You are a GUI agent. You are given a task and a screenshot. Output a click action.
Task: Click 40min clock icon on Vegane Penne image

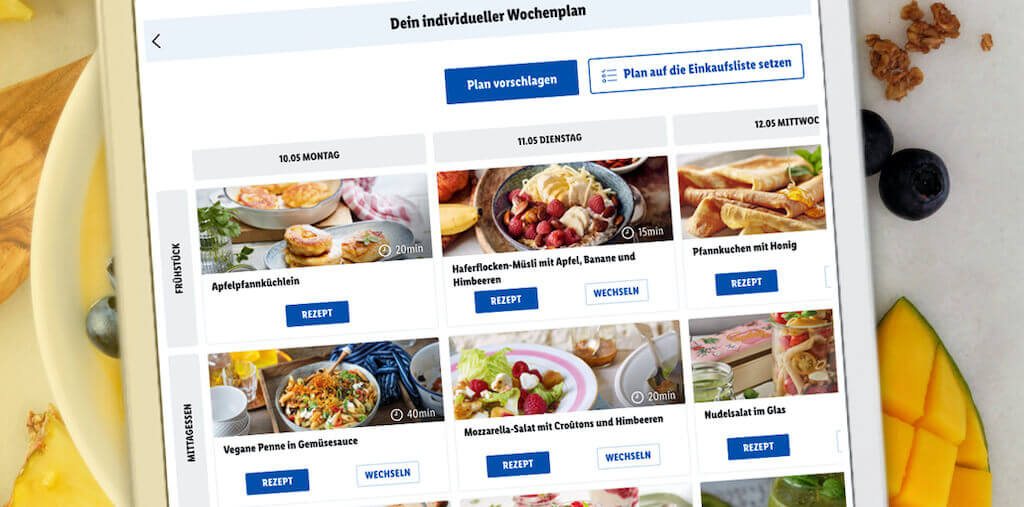pos(396,415)
